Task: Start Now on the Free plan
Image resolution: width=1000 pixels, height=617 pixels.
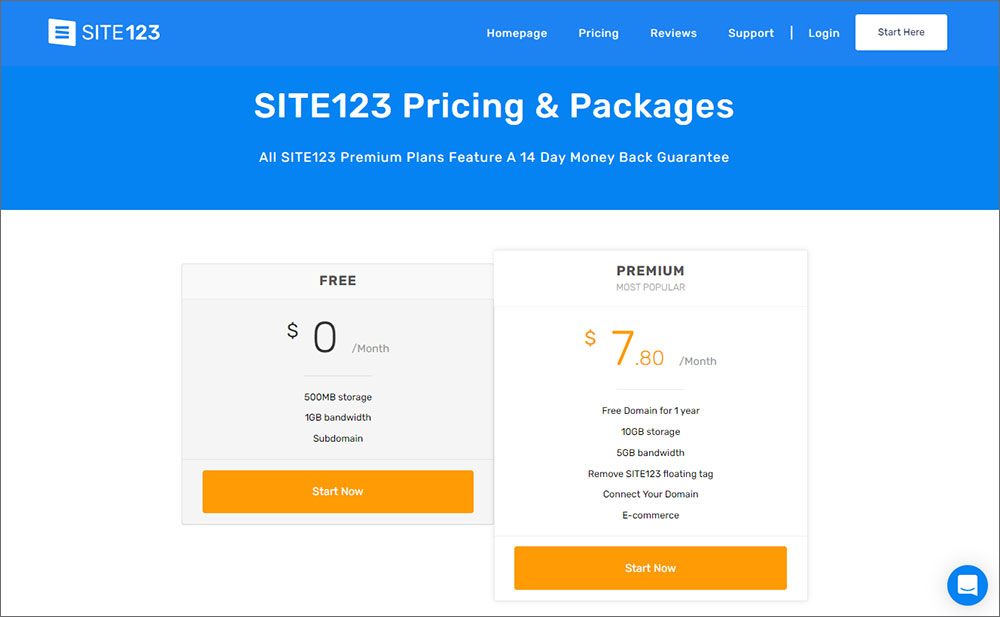Action: 337,491
